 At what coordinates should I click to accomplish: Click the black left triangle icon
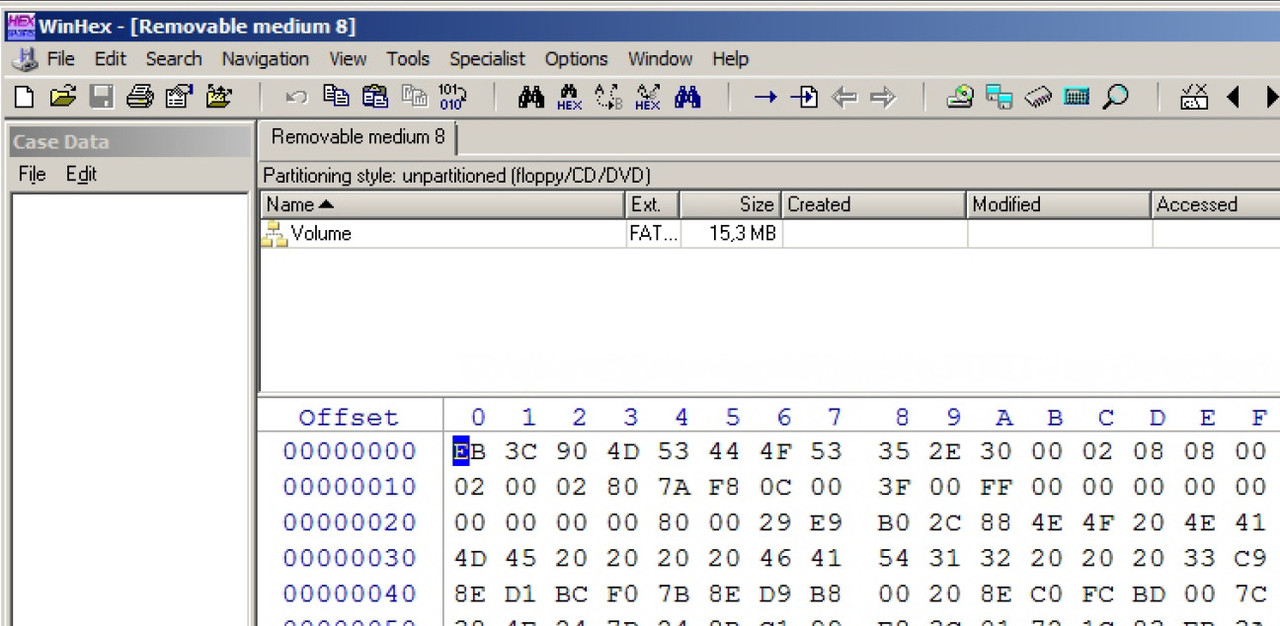click(1233, 97)
